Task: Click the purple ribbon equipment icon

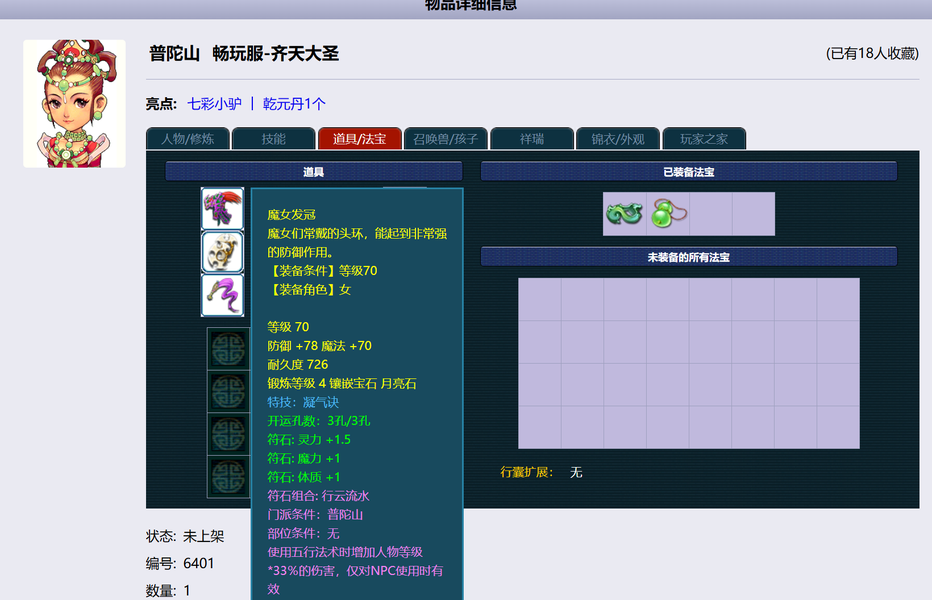Action: pos(222,295)
